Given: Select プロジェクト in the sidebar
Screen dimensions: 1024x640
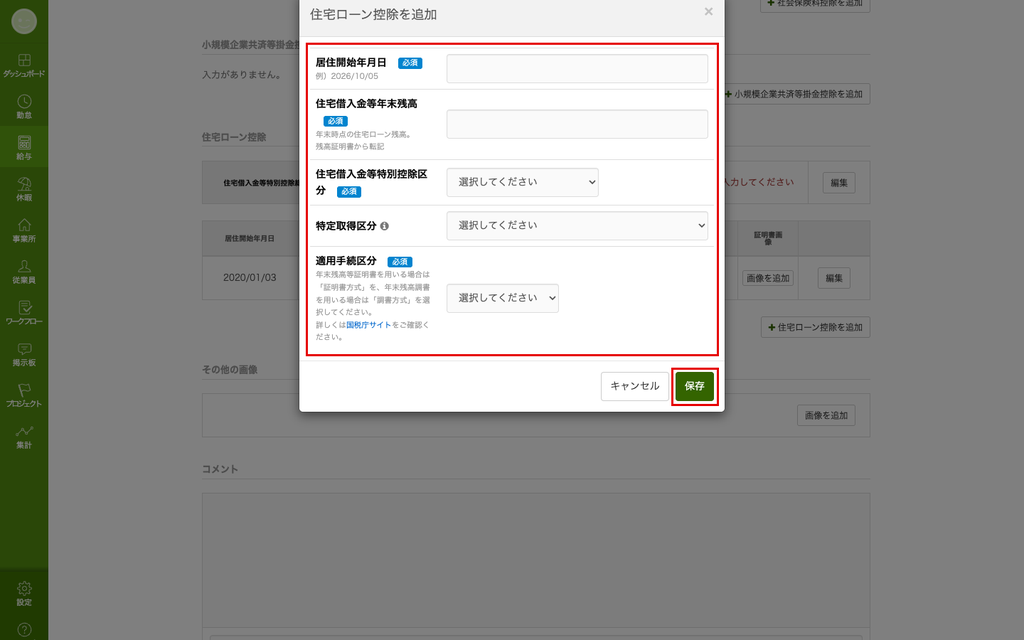Looking at the screenshot, I should (x=24, y=394).
